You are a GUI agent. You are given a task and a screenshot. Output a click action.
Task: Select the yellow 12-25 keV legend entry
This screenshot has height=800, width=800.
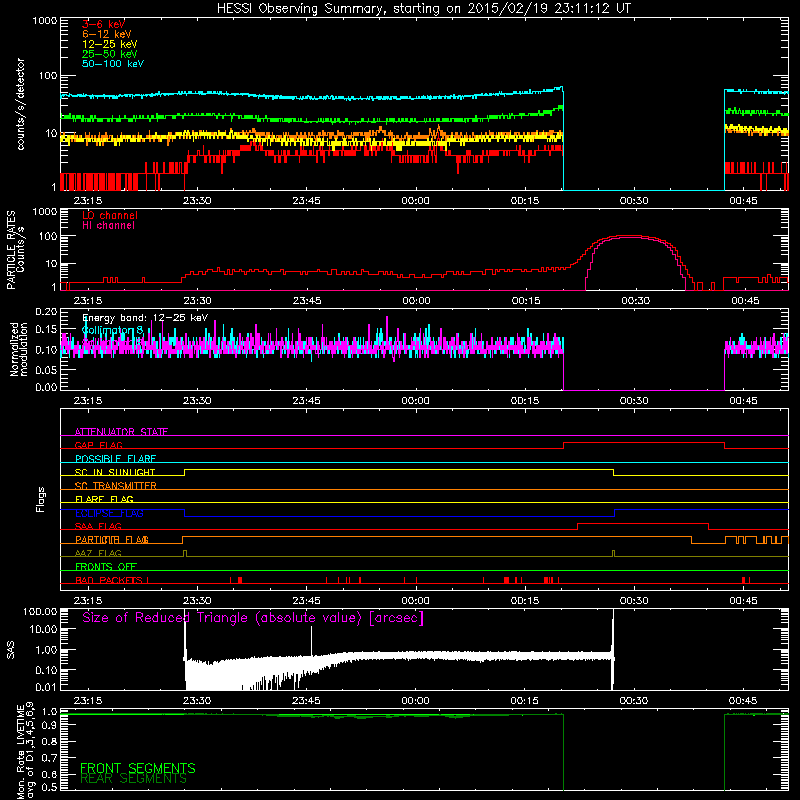(110, 44)
